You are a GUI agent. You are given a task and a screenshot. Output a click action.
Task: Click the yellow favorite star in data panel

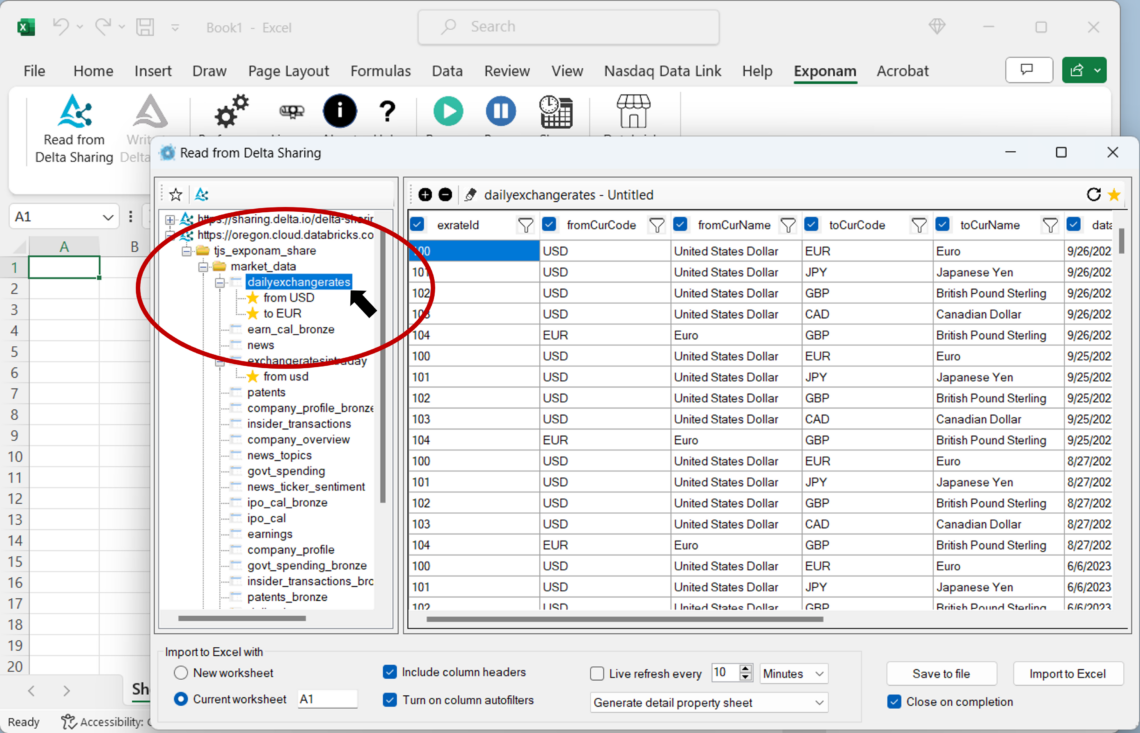pyautogui.click(x=1113, y=195)
